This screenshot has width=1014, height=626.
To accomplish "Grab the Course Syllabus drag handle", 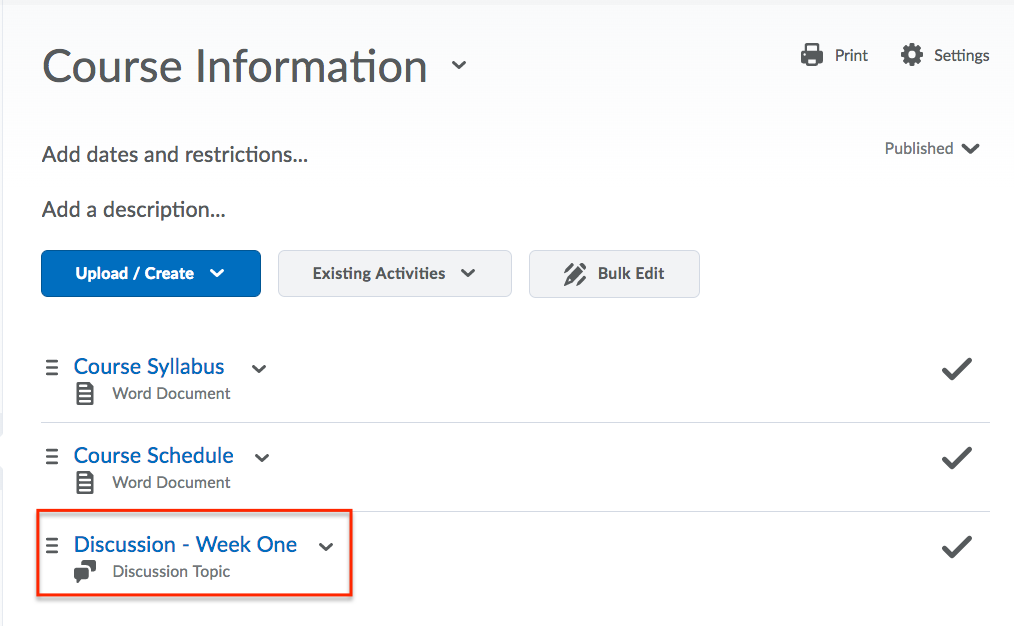I will coord(52,367).
